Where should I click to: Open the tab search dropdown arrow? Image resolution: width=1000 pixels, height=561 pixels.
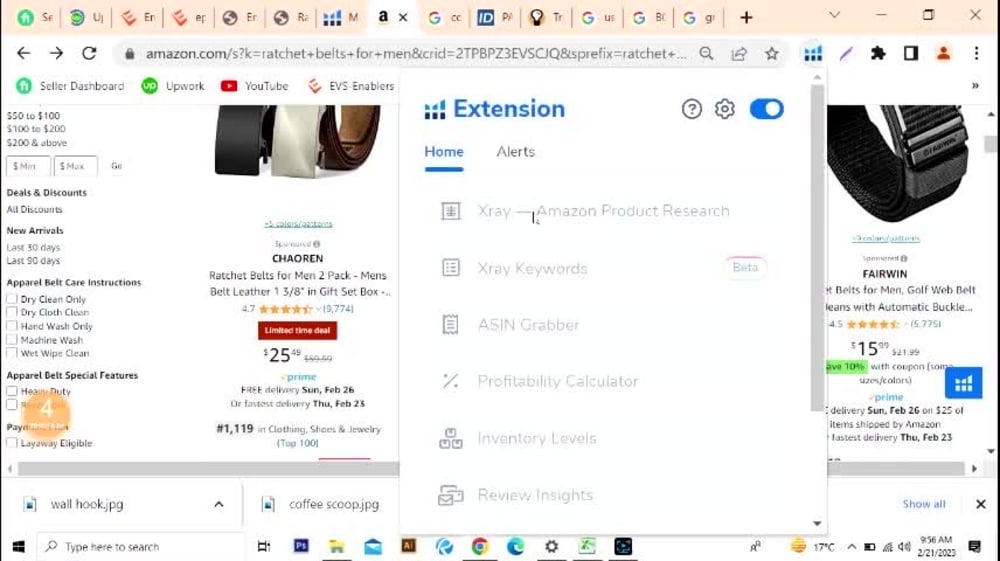coord(834,15)
